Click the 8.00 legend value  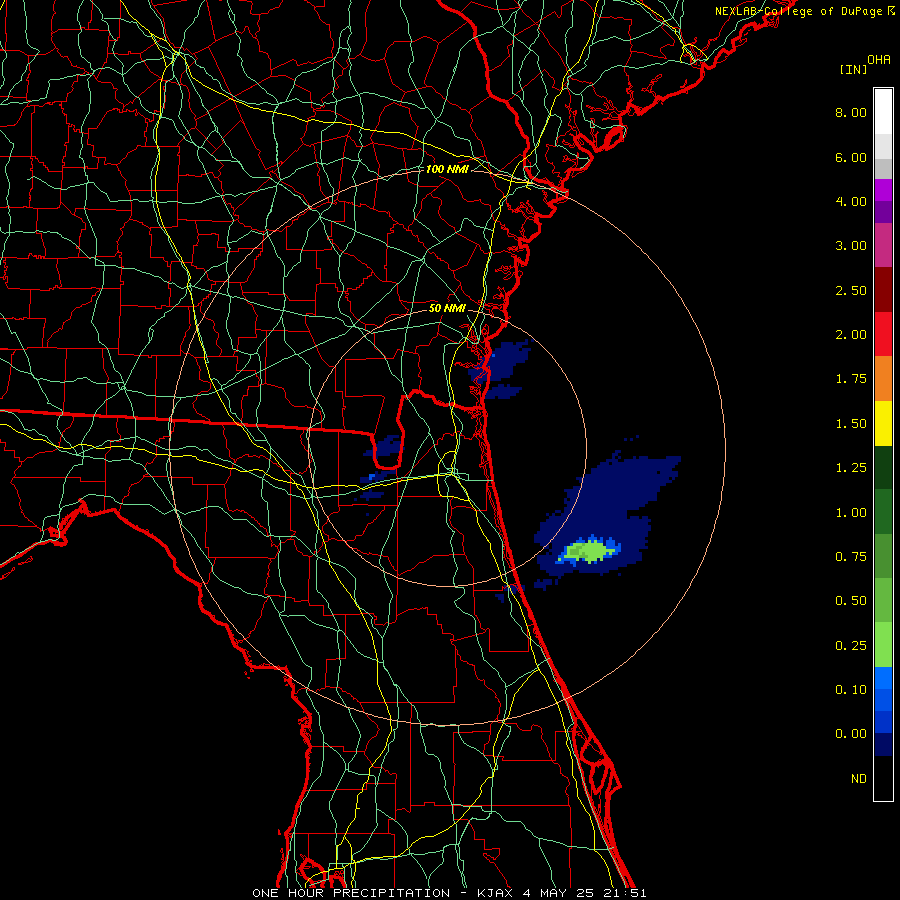tap(851, 112)
